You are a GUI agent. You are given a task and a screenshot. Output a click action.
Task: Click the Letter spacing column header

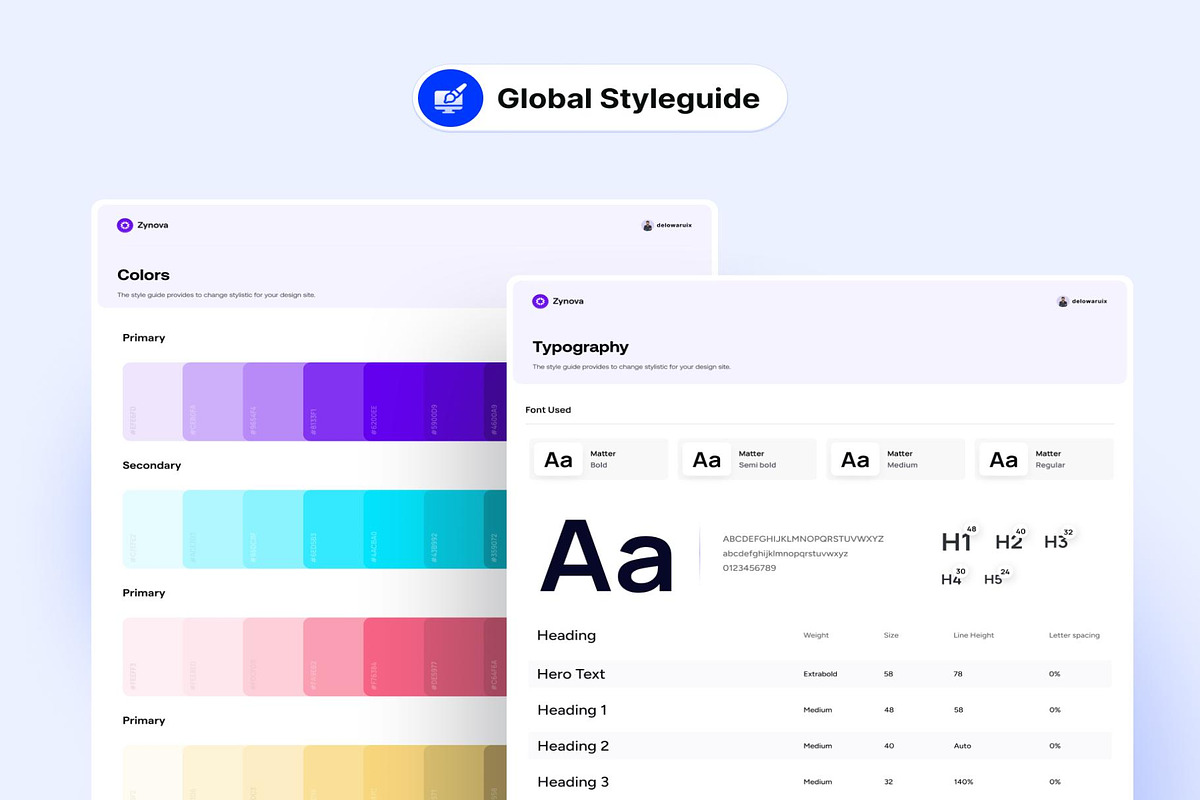point(1074,635)
